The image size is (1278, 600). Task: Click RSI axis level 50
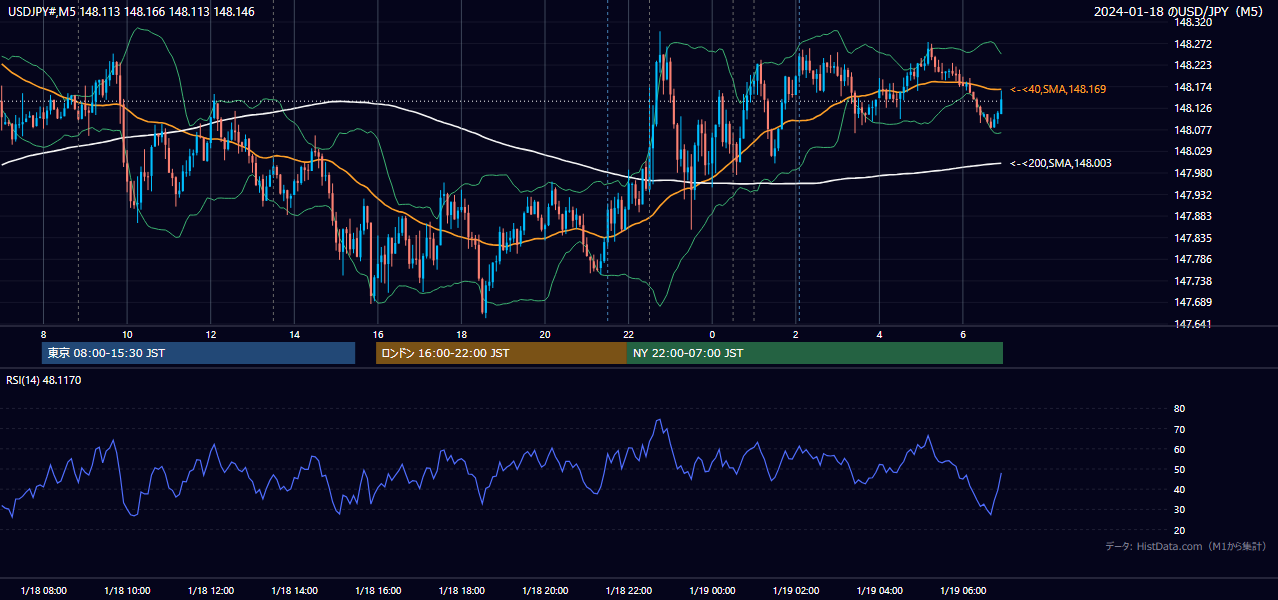(x=1179, y=469)
